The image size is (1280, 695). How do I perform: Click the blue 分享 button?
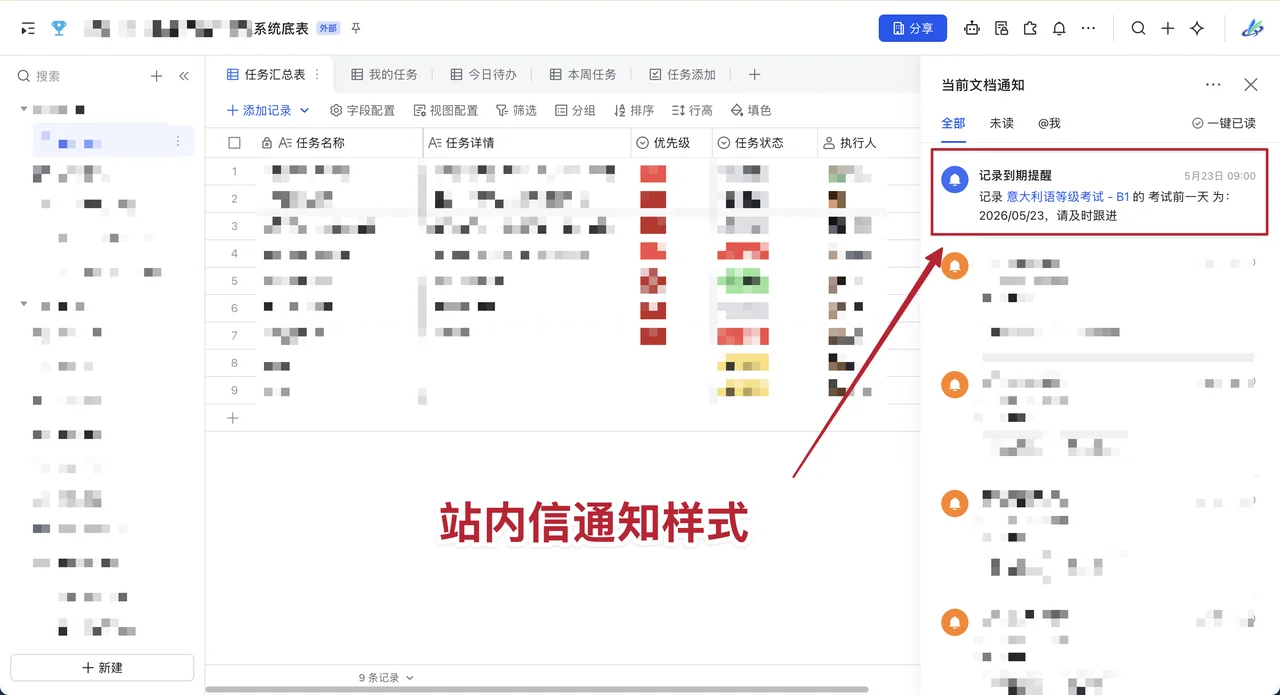[913, 28]
